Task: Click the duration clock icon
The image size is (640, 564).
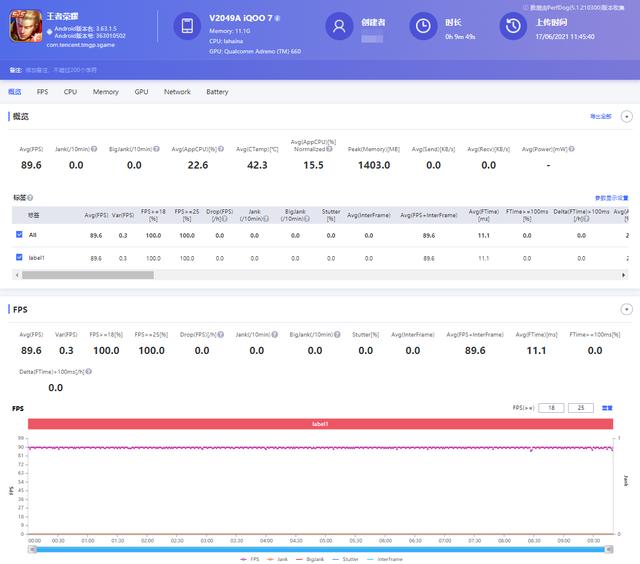Action: point(423,26)
